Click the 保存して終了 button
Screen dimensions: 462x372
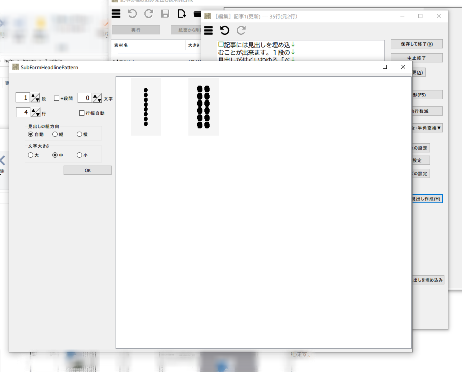(x=417, y=44)
